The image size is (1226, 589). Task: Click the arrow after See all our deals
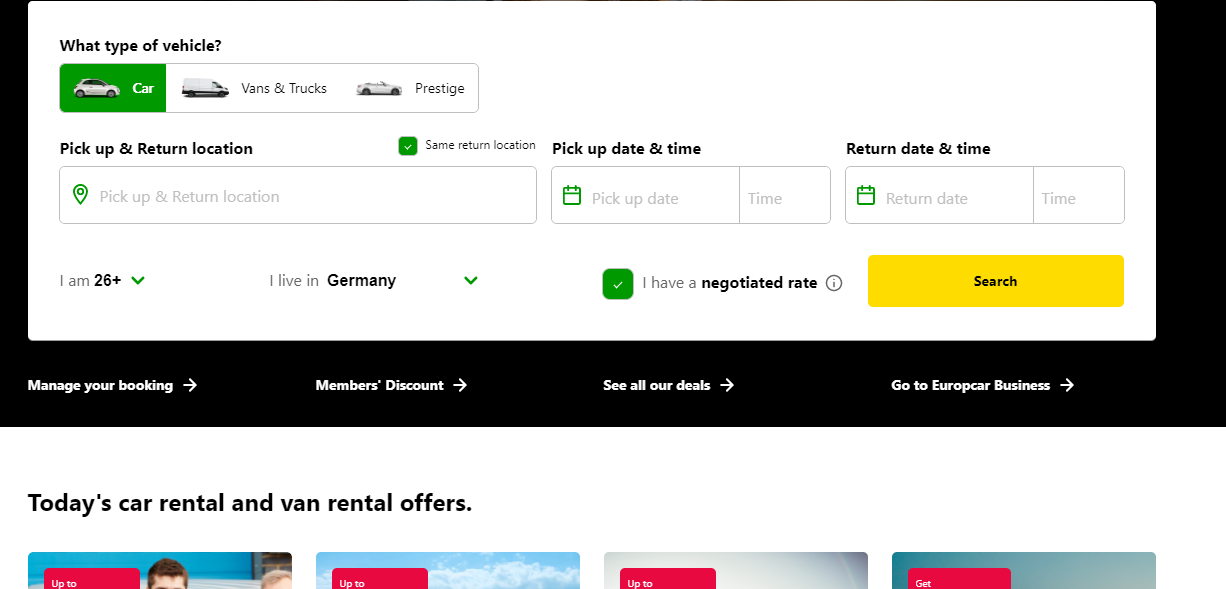point(727,385)
